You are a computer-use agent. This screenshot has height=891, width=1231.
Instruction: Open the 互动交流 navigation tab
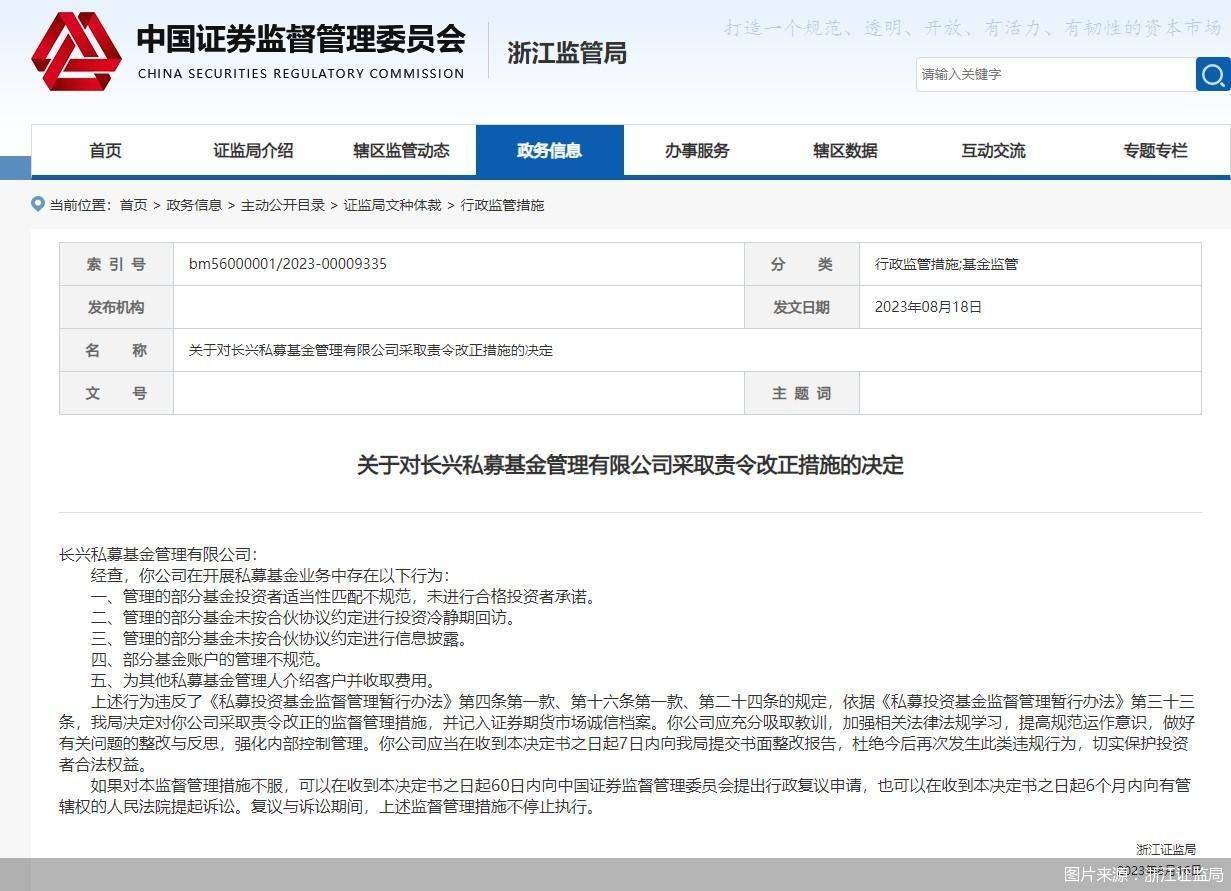click(x=993, y=151)
